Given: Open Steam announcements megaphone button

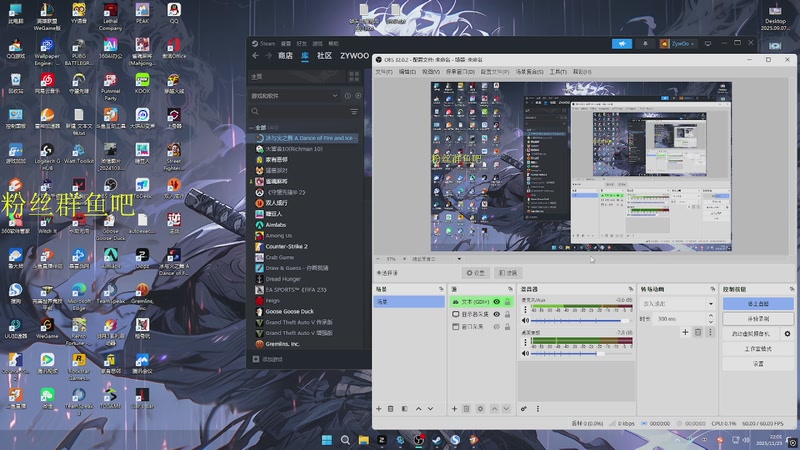Looking at the screenshot, I should pos(622,44).
